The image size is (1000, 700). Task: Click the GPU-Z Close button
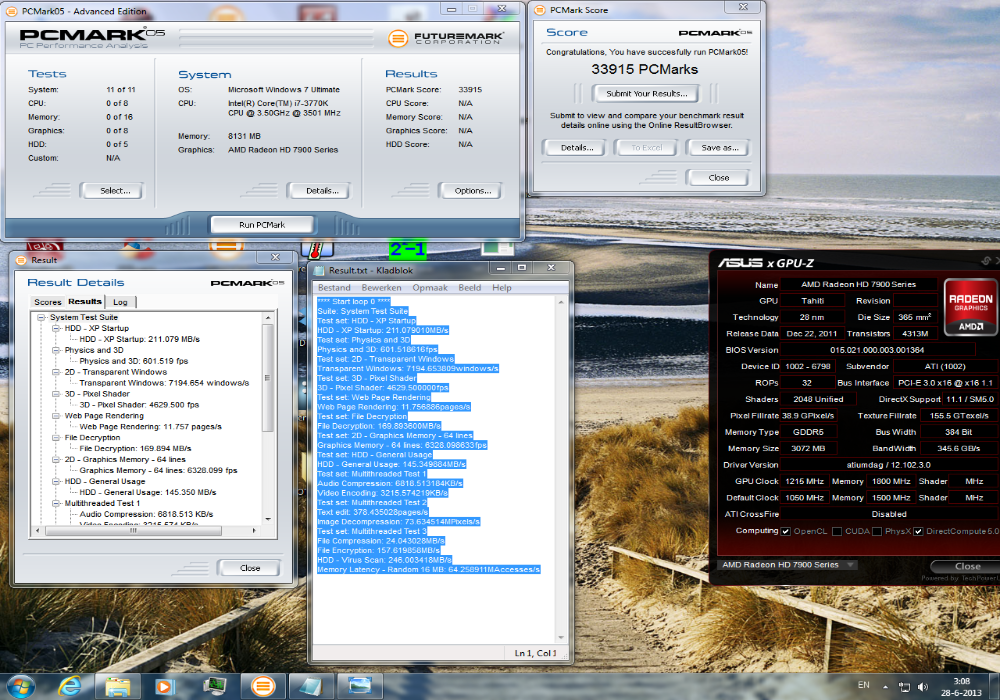click(x=967, y=566)
